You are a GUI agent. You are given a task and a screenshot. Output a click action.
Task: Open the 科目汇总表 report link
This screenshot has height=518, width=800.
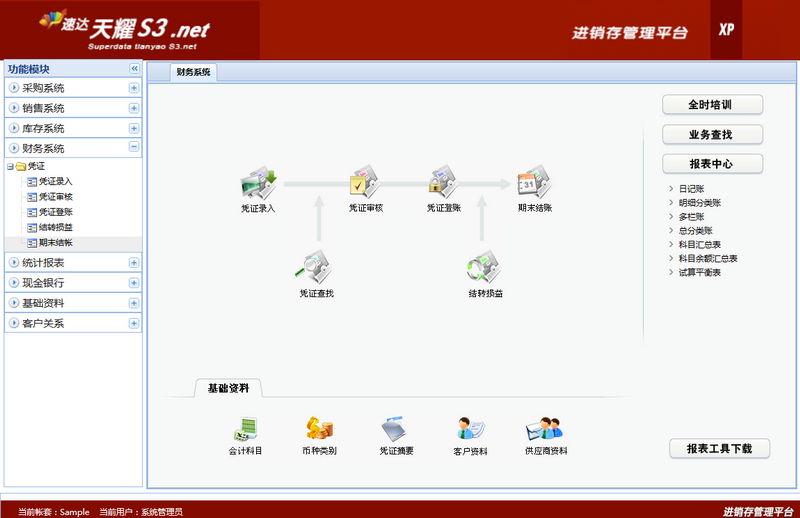(699, 244)
